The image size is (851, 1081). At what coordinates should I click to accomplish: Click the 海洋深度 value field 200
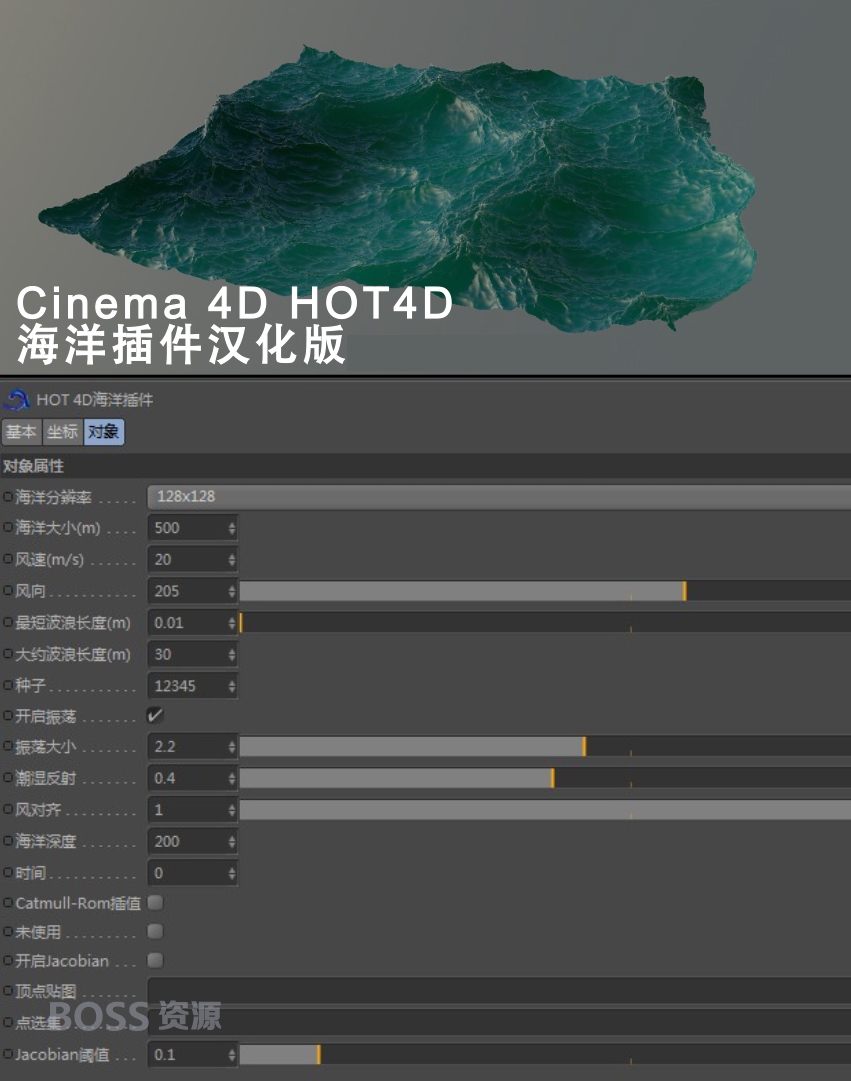click(x=187, y=842)
